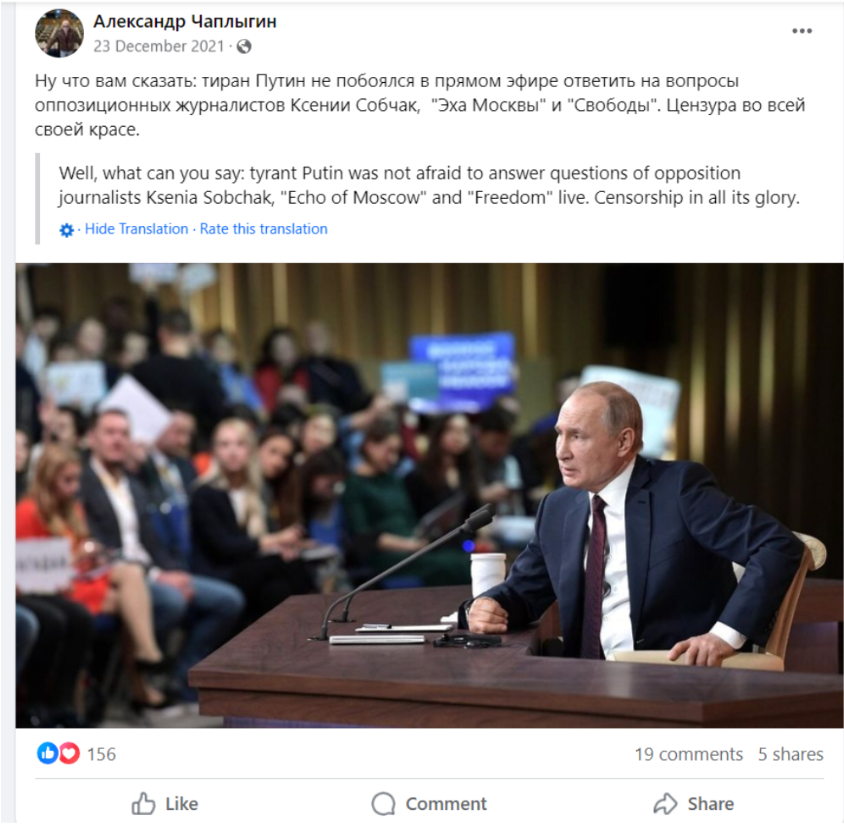Click the author's profile picture

point(59,33)
